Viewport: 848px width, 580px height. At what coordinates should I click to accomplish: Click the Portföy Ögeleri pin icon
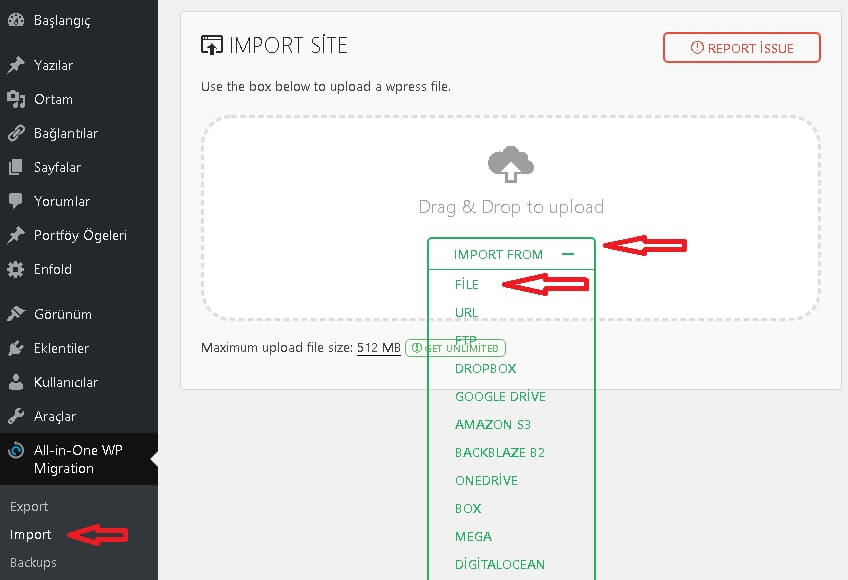click(x=16, y=235)
